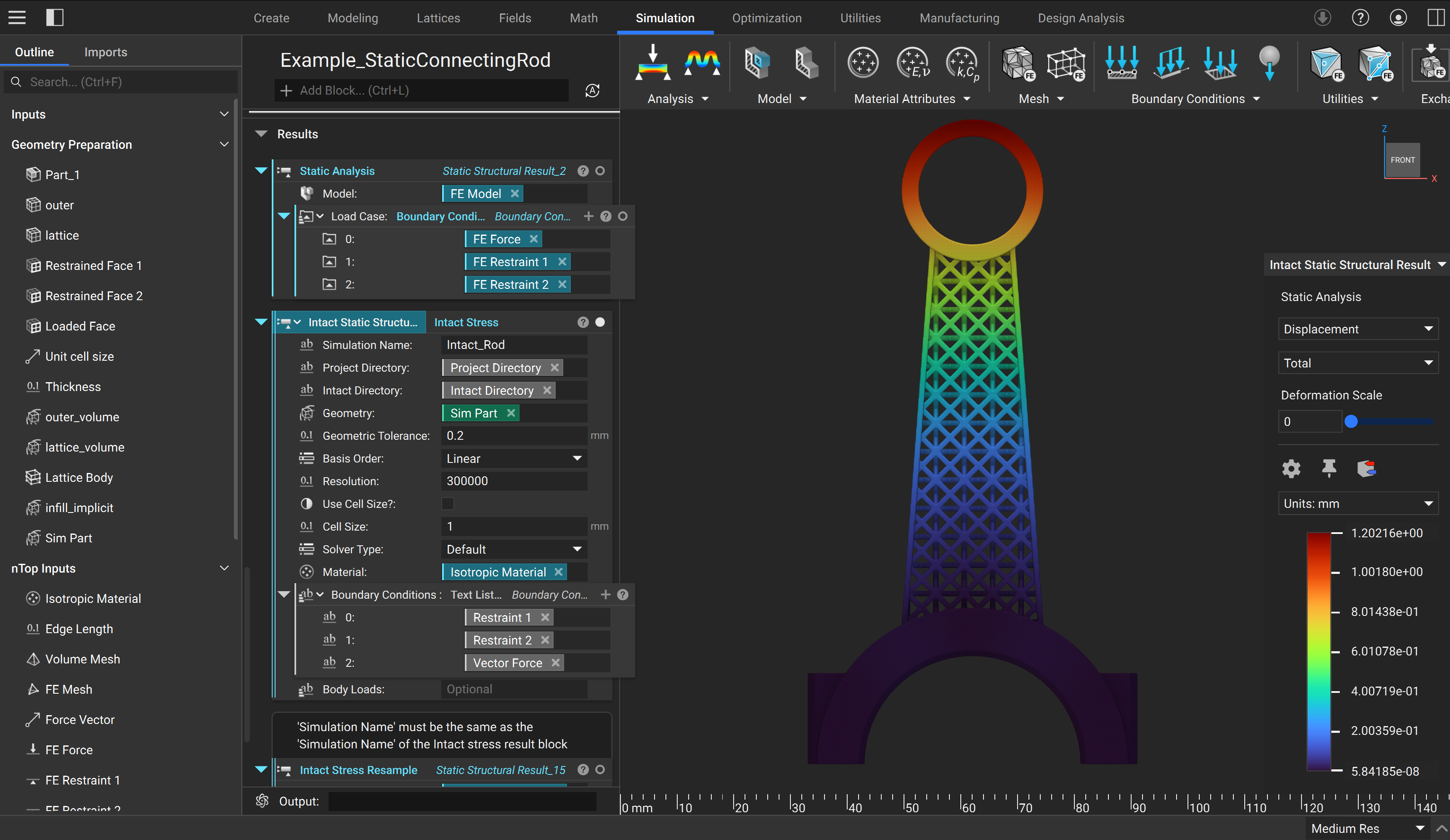Click the pin icon in result panel
This screenshot has width=1450, height=840.
pyautogui.click(x=1328, y=469)
